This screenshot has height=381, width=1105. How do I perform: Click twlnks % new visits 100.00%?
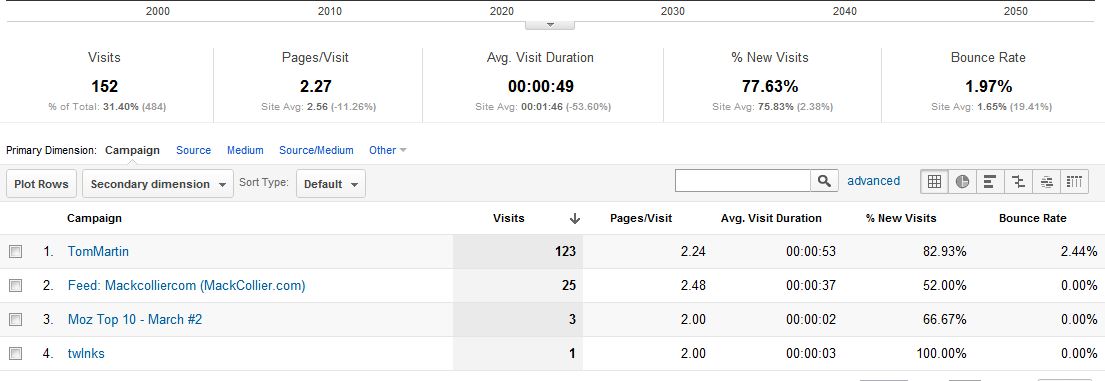942,353
